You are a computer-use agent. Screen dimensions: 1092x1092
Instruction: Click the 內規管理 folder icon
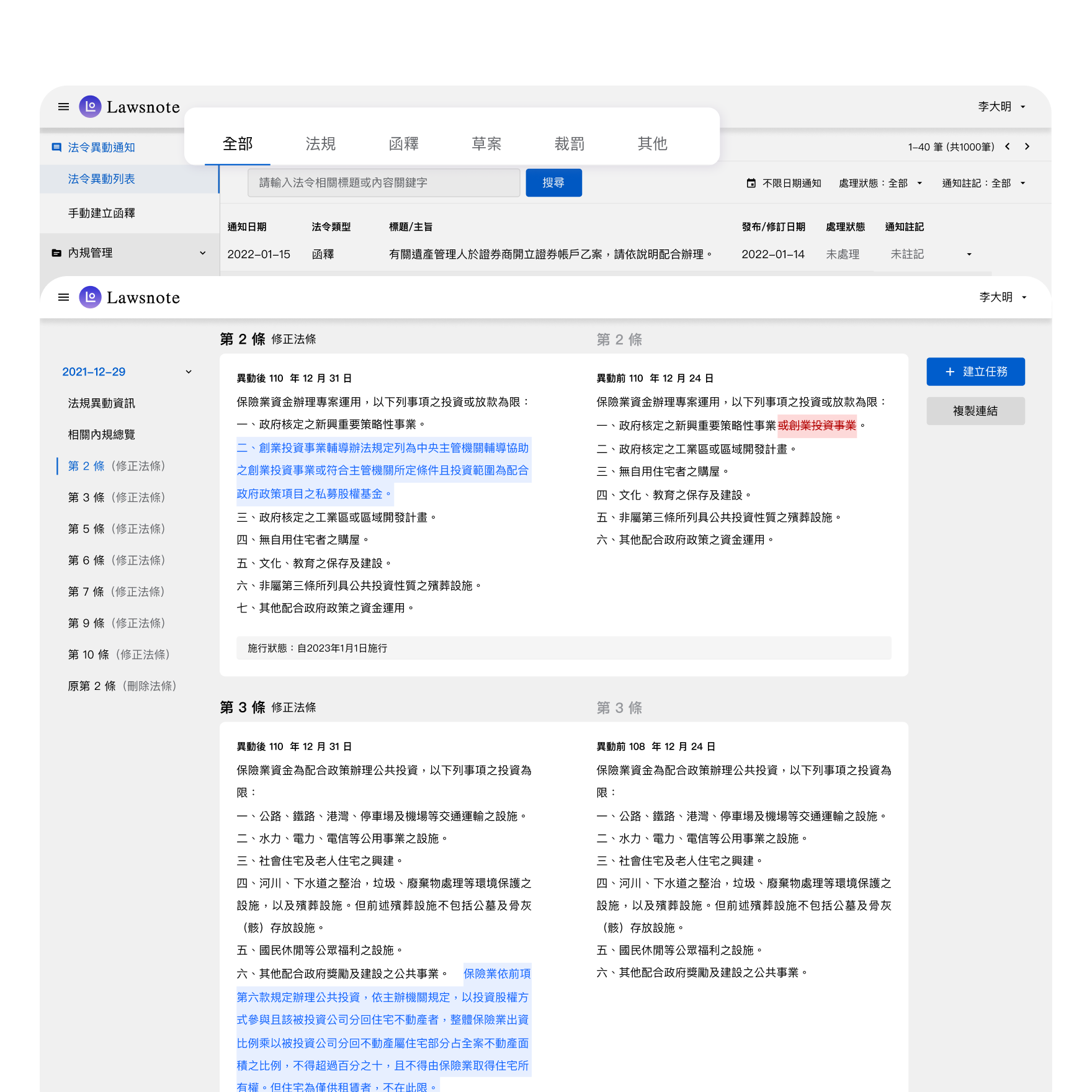(x=56, y=253)
